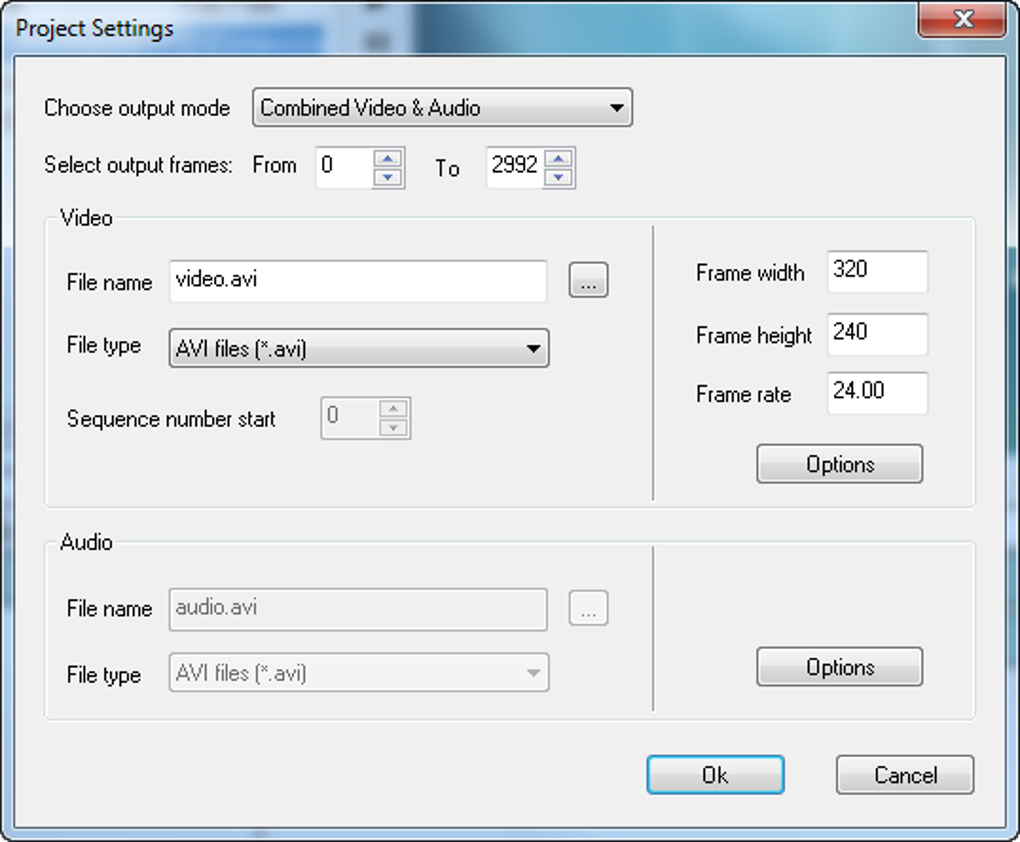Open the video Options button
The height and width of the screenshot is (842, 1020).
(x=839, y=464)
